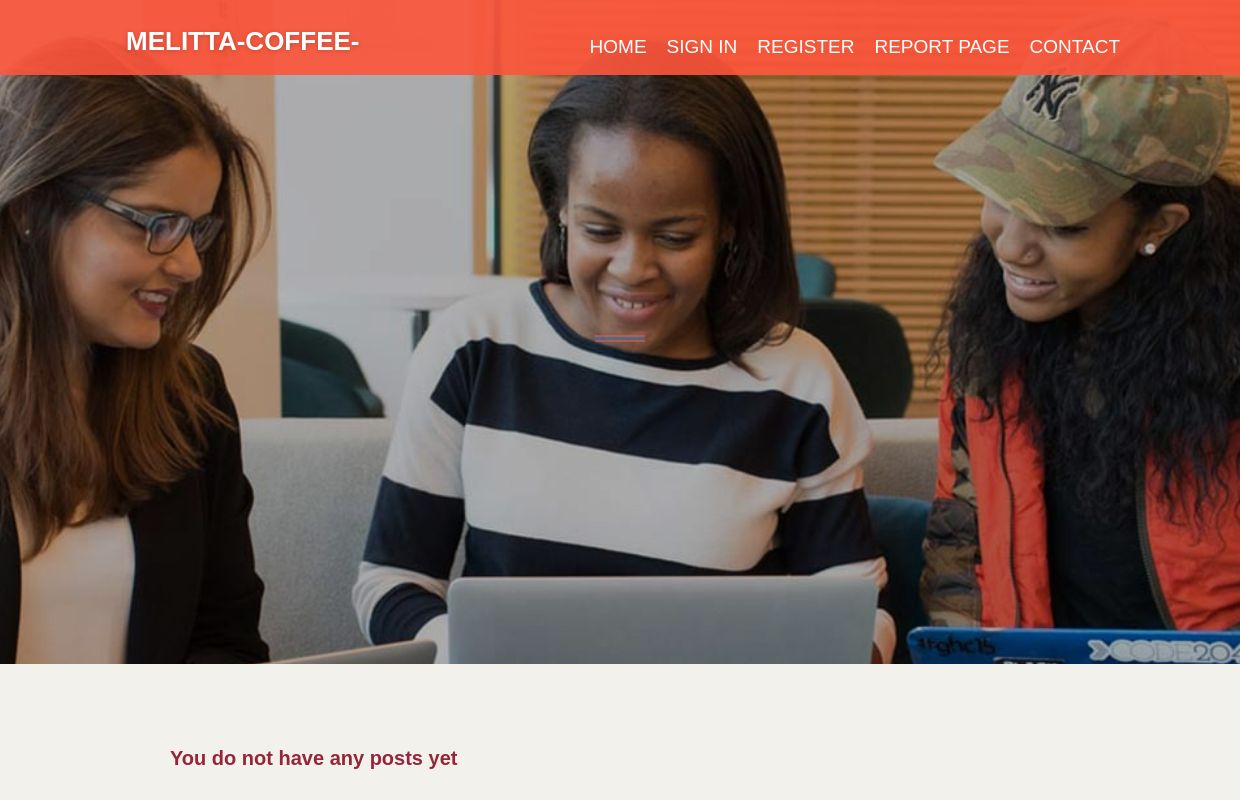Image resolution: width=1240 pixels, height=800 pixels.
Task: Click the silver laptop in the hero photo
Action: coord(662,620)
